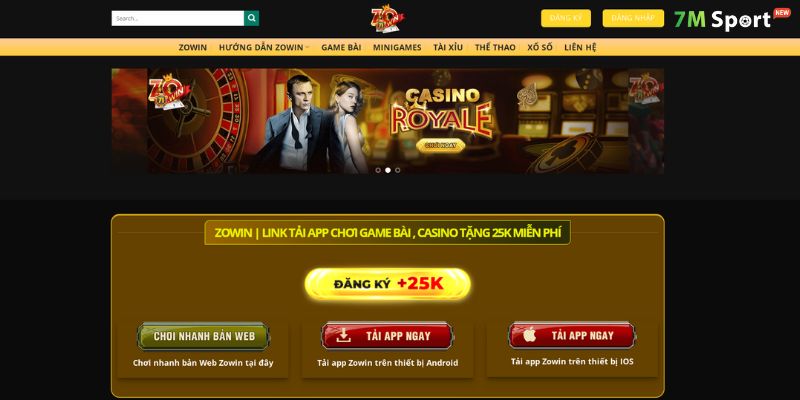Click the red NEW badge on 7M Sport
The height and width of the screenshot is (400, 800).
pyautogui.click(x=782, y=13)
